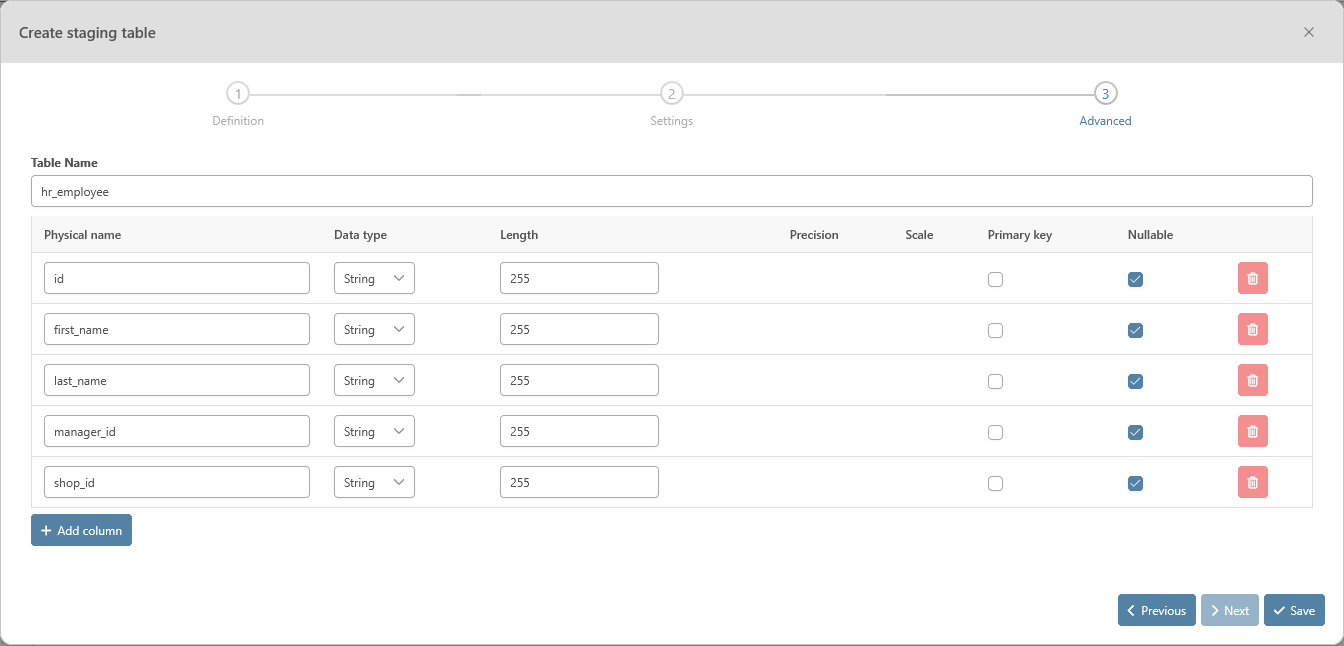
Task: Enable primary key for shop_id
Action: pyautogui.click(x=995, y=484)
